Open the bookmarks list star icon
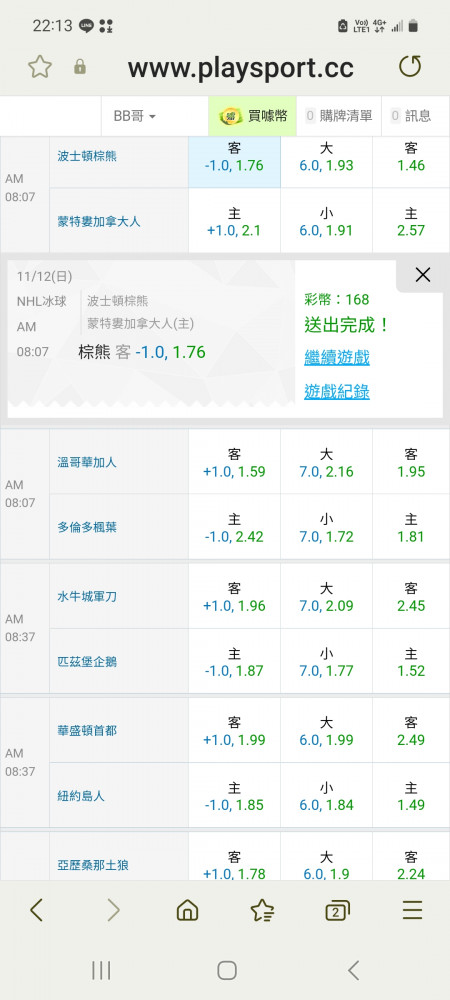The width and height of the screenshot is (450, 1000). point(262,910)
